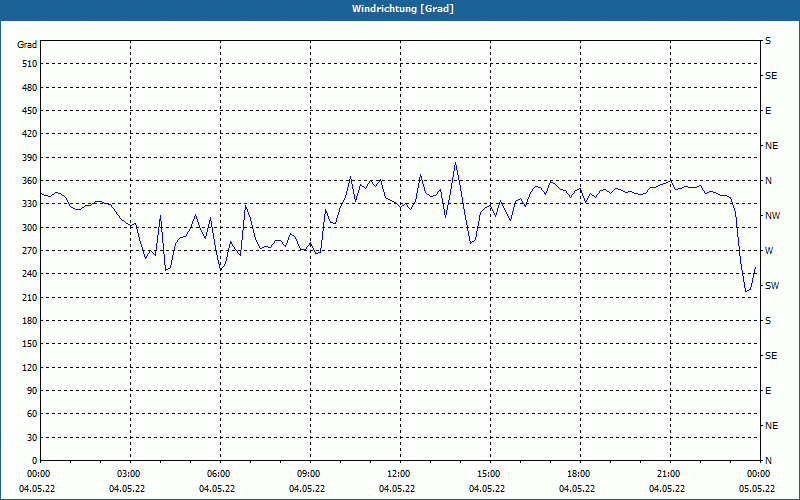Click the "Grad" y-axis unit label
800x500 pixels.
tap(27, 45)
